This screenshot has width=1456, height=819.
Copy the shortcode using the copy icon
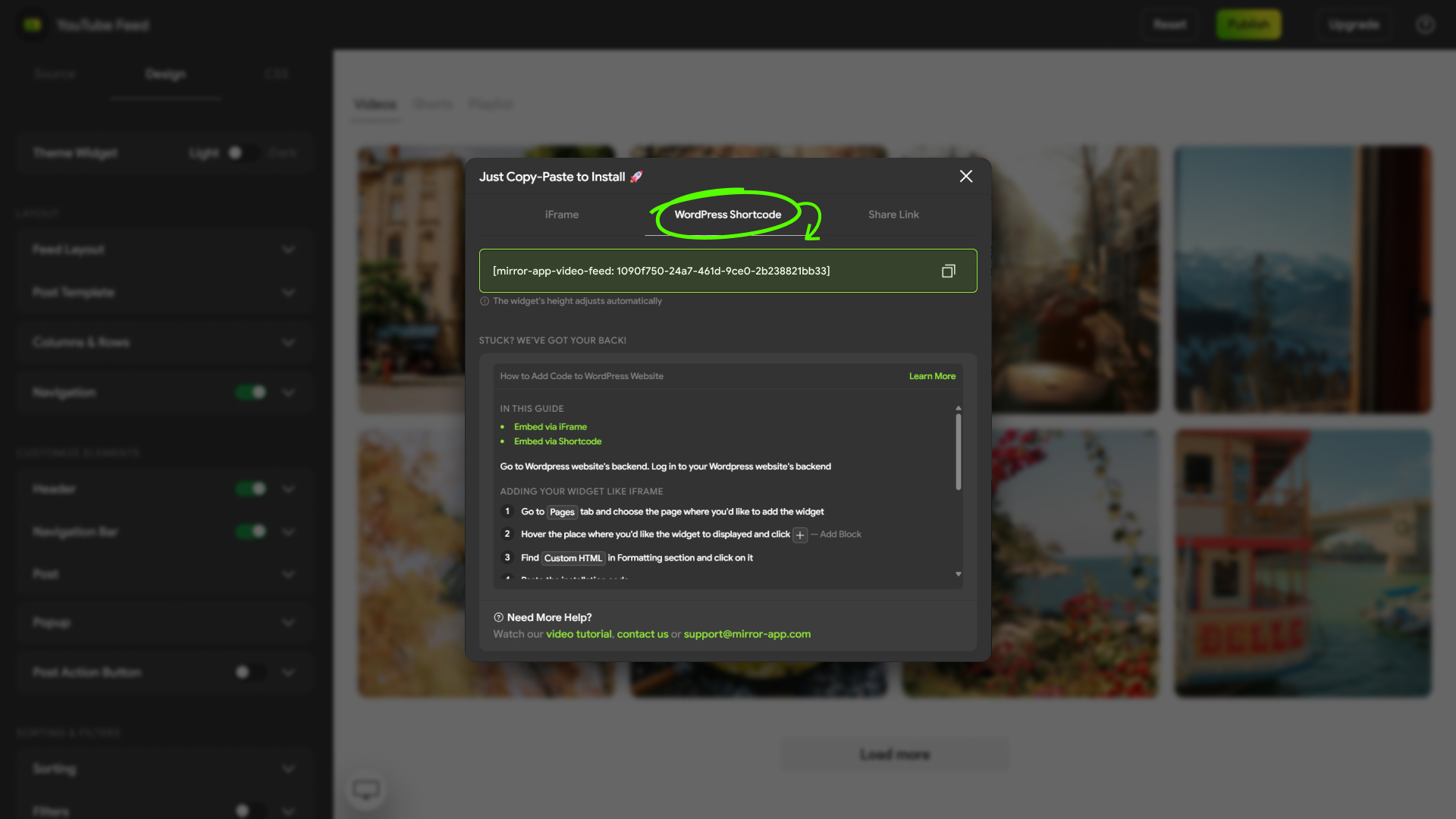point(948,271)
